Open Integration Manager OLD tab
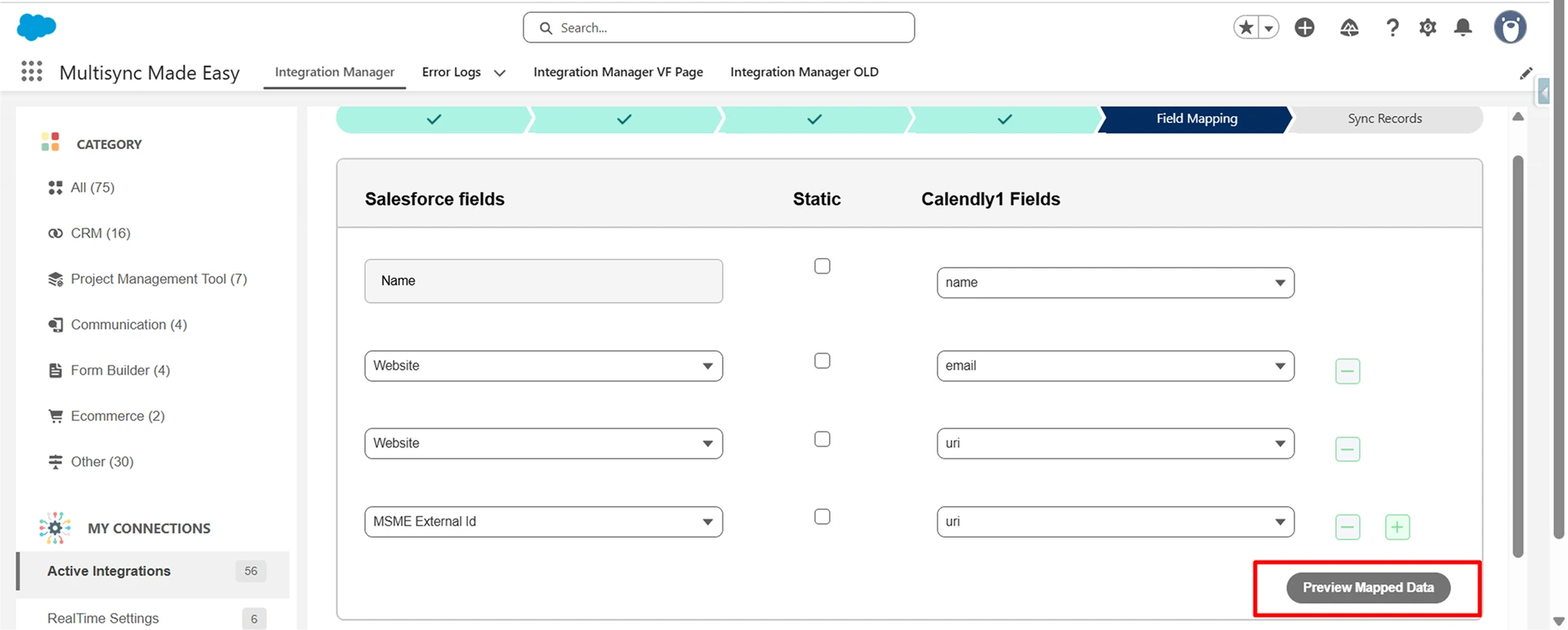1568x630 pixels. coord(804,72)
